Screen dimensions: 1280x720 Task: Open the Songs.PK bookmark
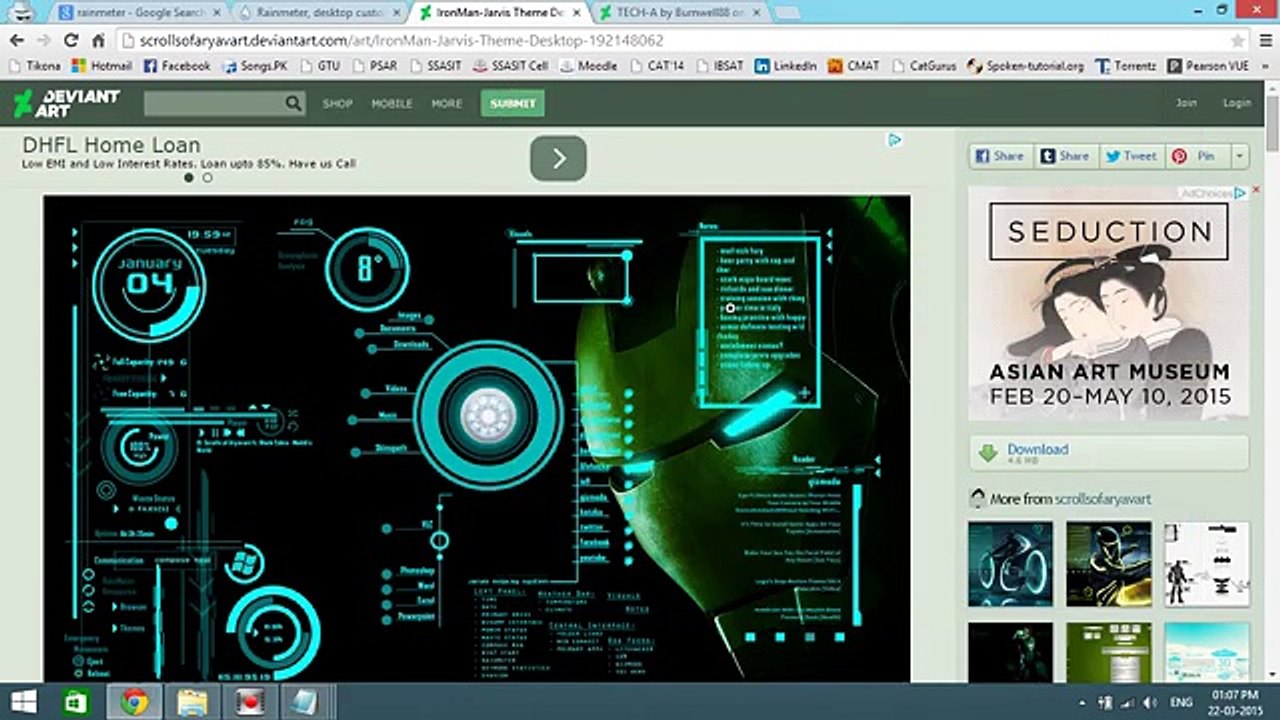point(257,66)
